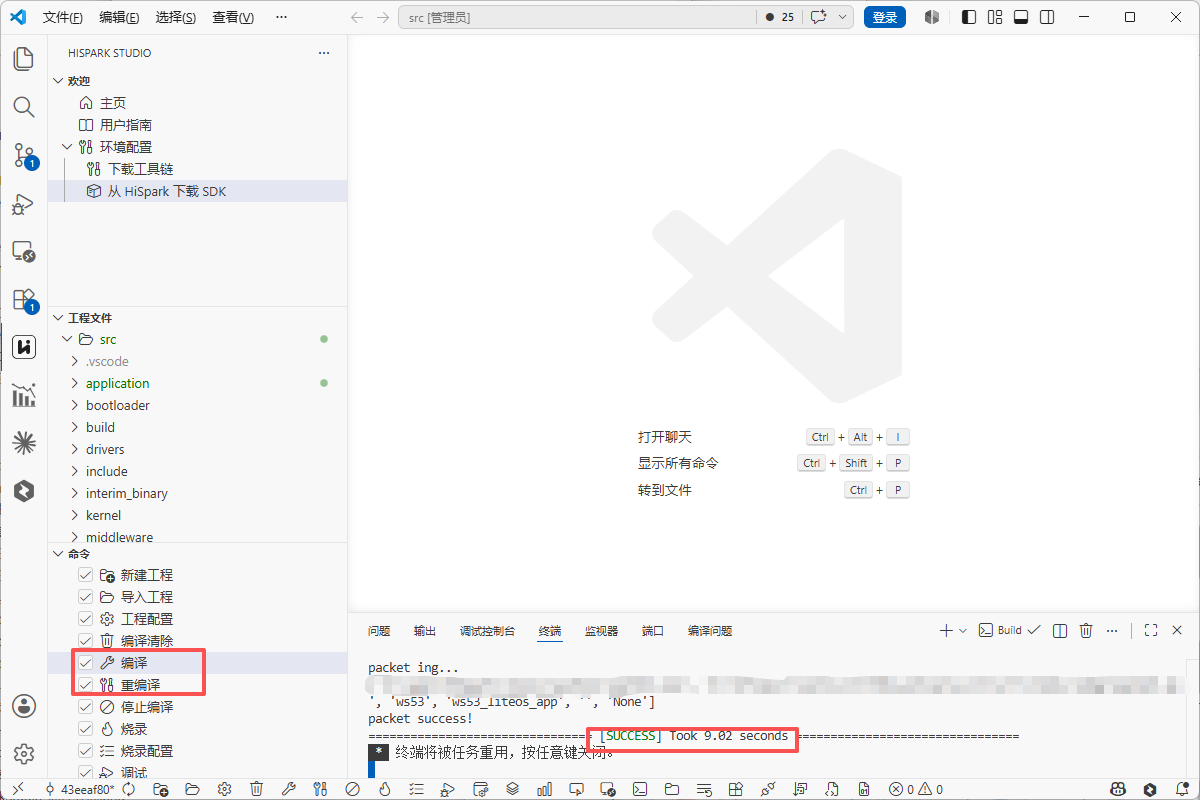The height and width of the screenshot is (800, 1200).
Task: Select the HiSpark Studio activity bar icon
Action: [24, 347]
